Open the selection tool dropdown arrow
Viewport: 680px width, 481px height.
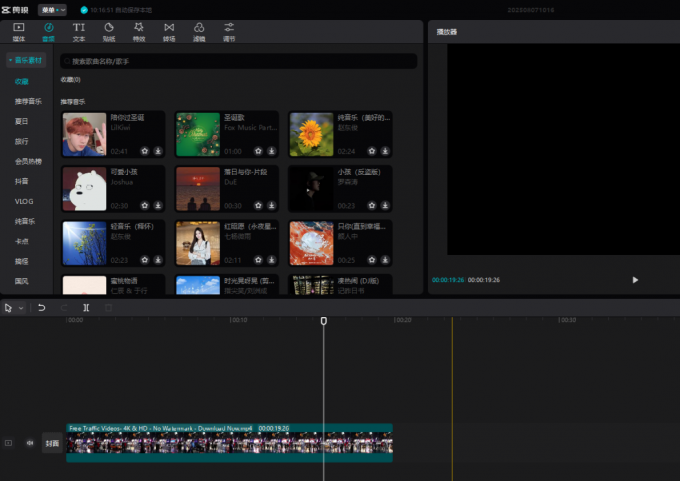coord(20,308)
